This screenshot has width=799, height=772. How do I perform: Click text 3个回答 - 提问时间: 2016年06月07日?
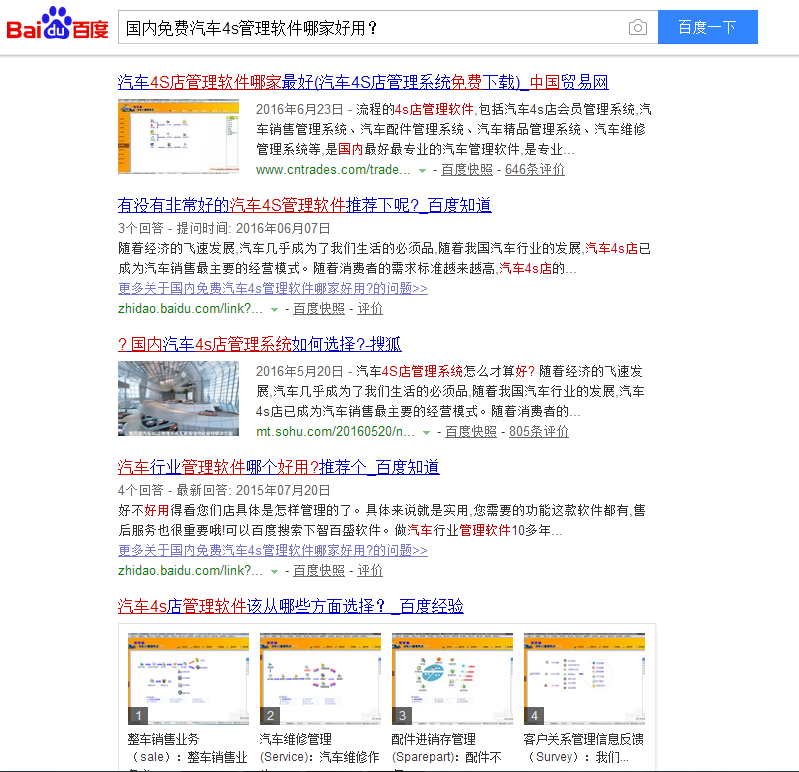[x=224, y=228]
